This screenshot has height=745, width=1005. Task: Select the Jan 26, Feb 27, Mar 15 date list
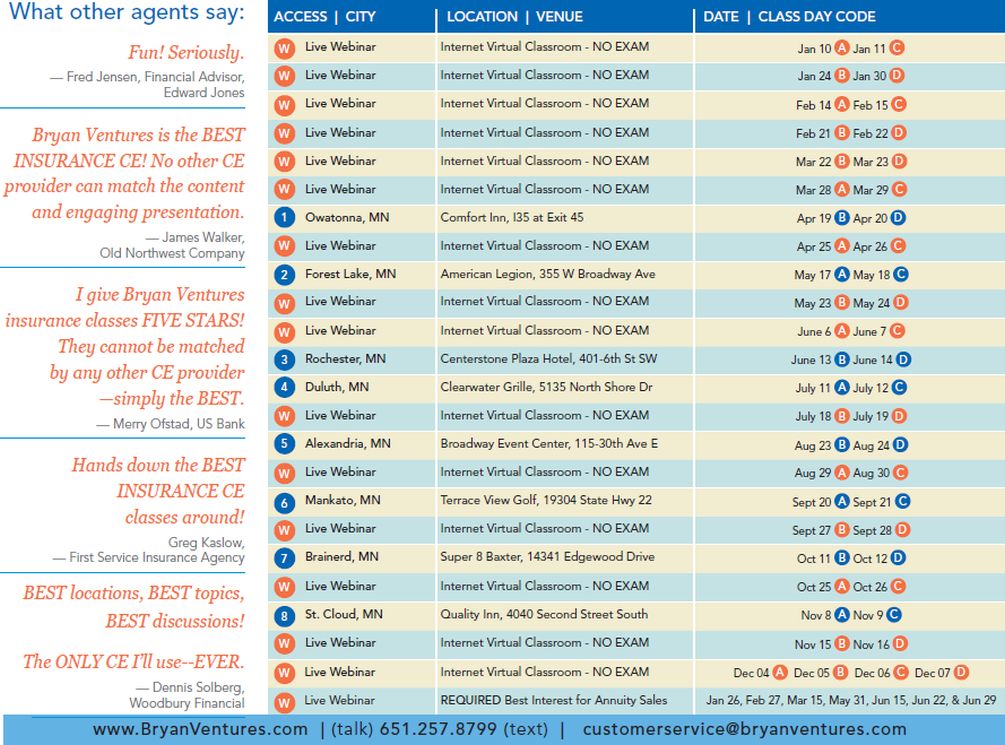851,700
